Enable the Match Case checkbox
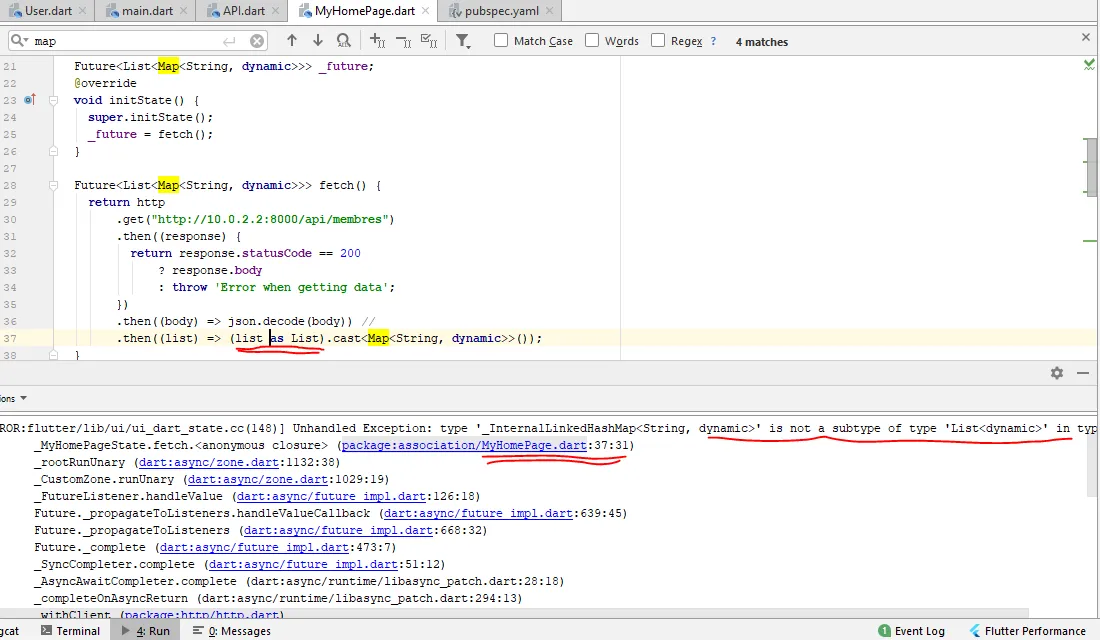1100x640 pixels. point(501,41)
